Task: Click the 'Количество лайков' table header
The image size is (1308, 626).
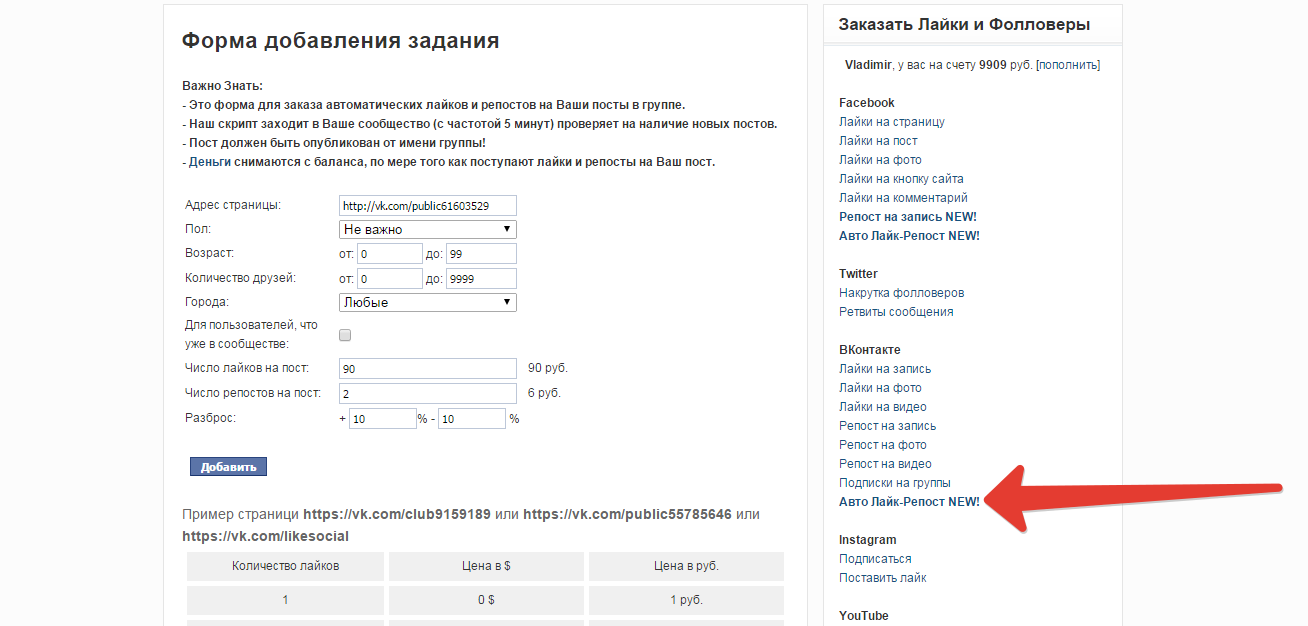Action: 285,566
